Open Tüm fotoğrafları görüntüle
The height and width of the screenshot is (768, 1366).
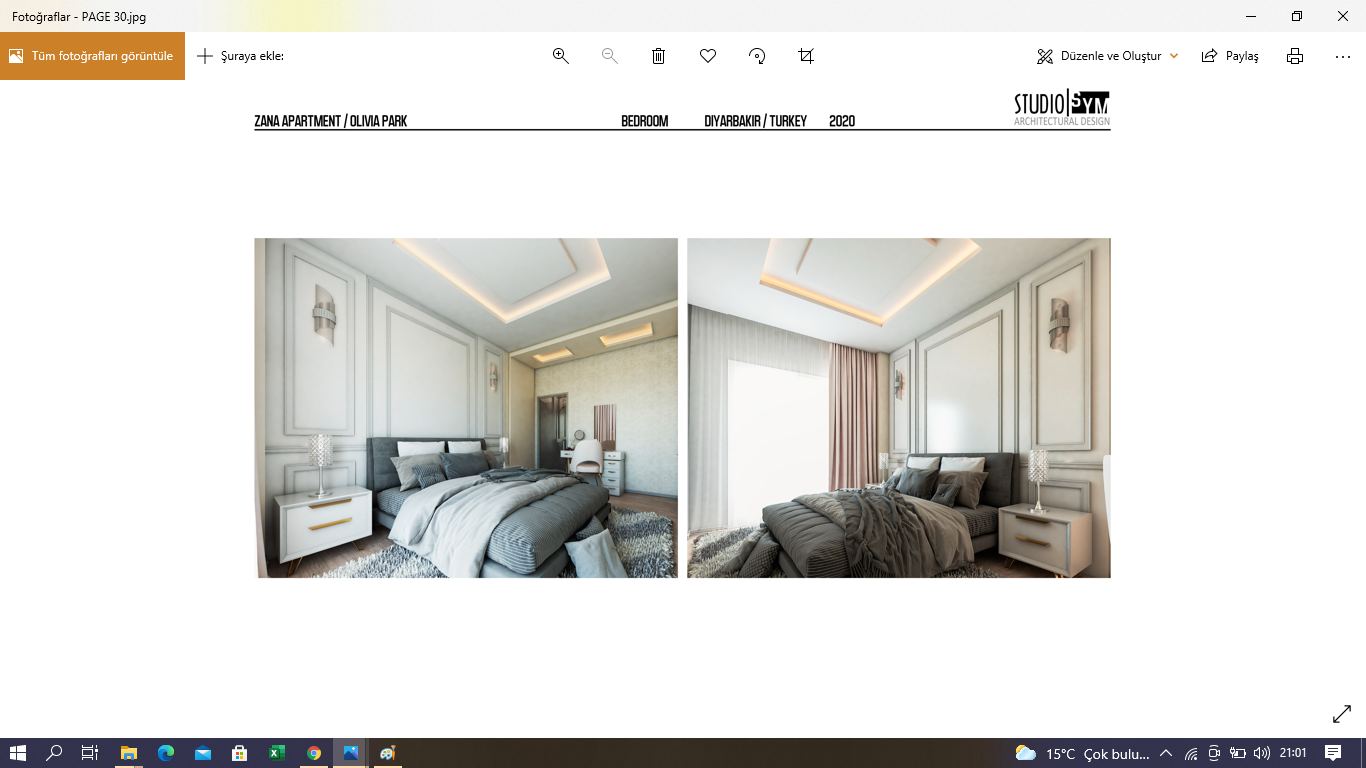(x=92, y=56)
